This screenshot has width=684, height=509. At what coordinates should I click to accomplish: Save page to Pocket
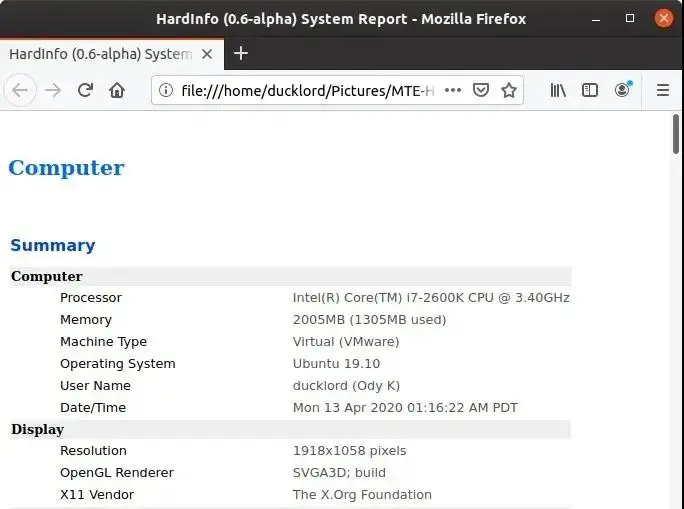[480, 90]
